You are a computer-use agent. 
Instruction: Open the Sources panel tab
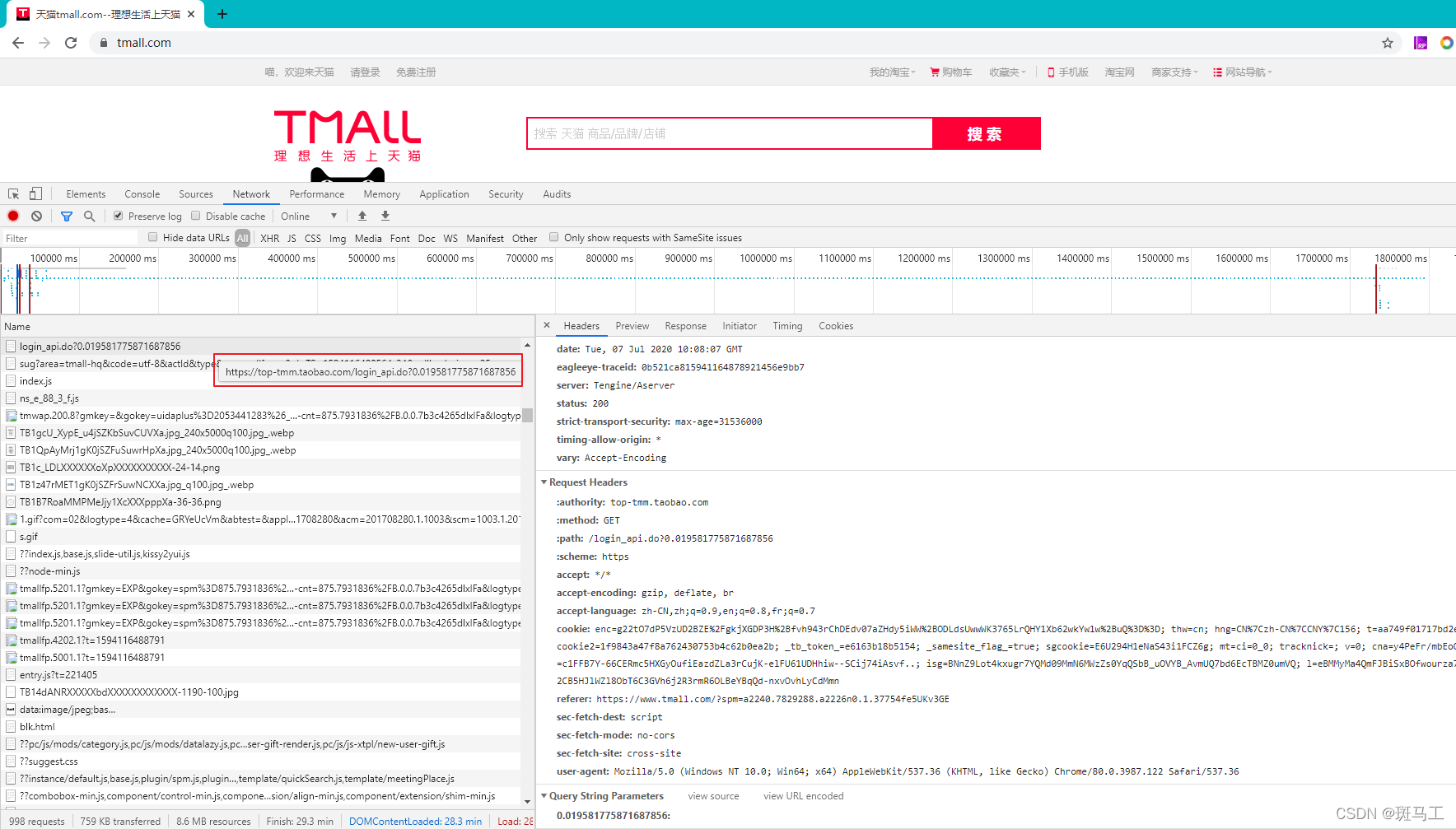[196, 194]
